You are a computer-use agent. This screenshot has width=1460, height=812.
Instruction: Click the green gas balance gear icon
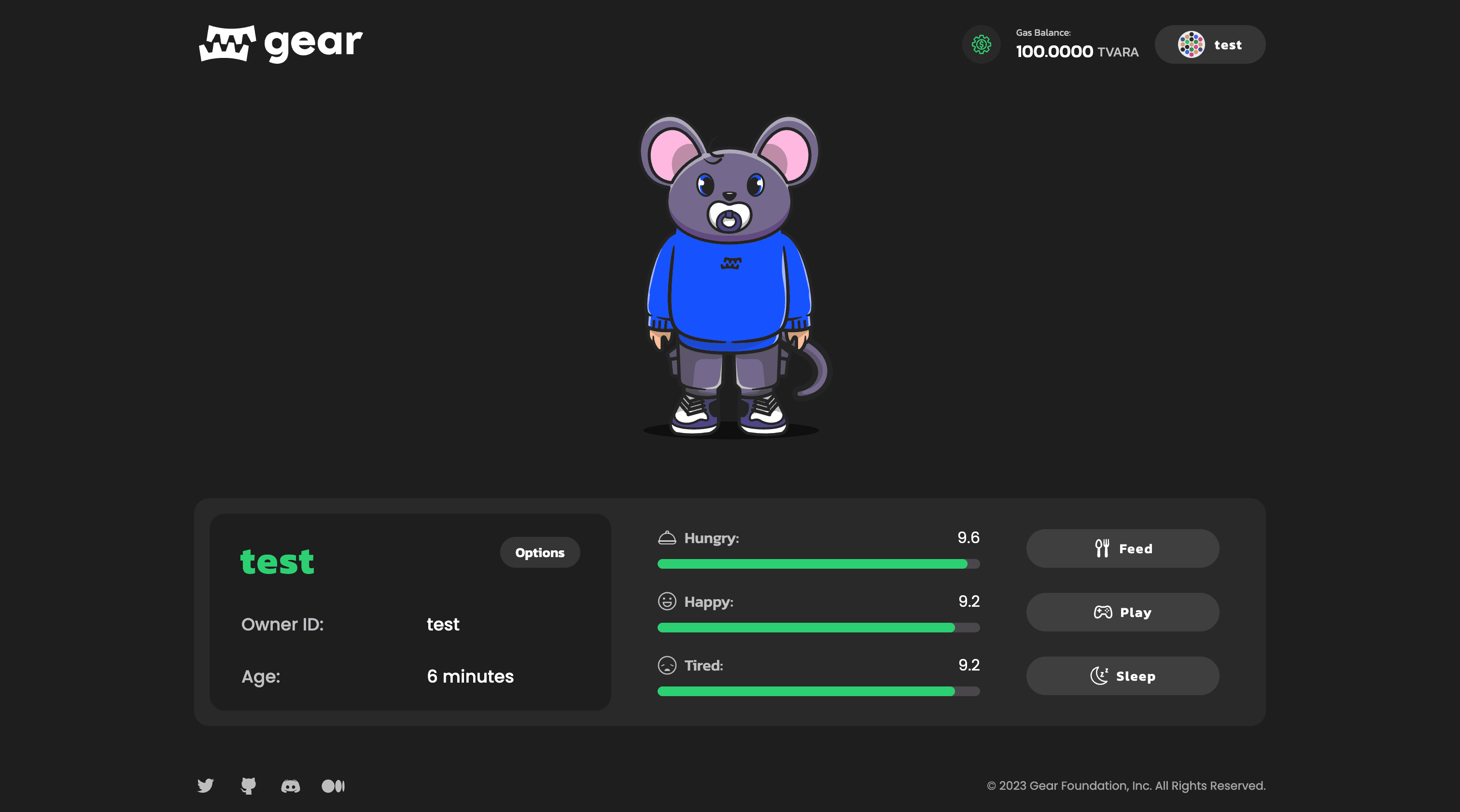pyautogui.click(x=981, y=44)
